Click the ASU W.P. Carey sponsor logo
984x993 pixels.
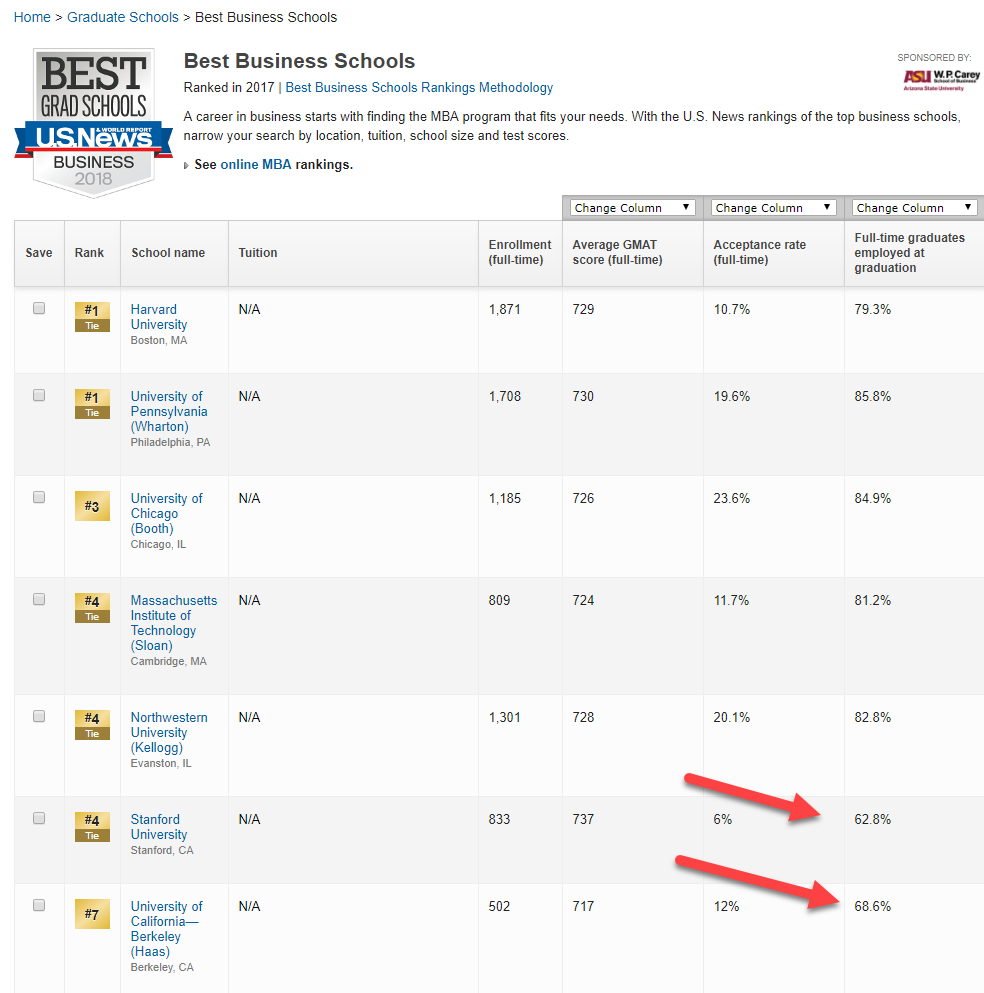[x=941, y=79]
